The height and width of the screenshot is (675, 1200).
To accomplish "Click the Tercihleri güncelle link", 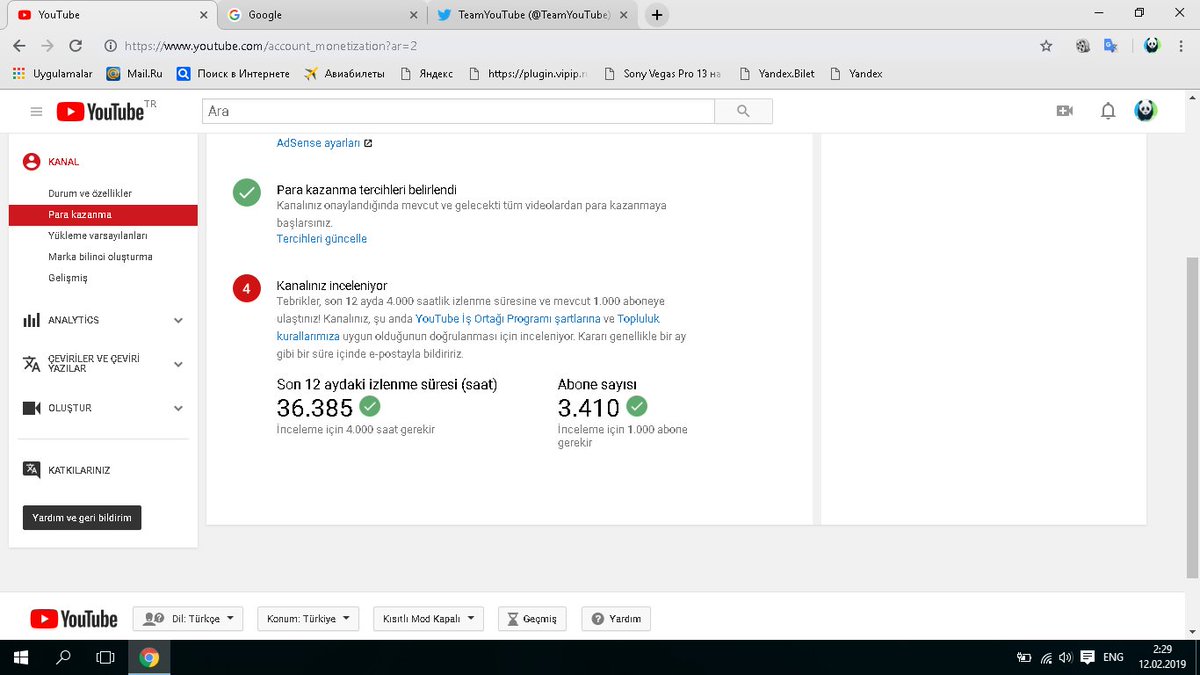I will 322,239.
